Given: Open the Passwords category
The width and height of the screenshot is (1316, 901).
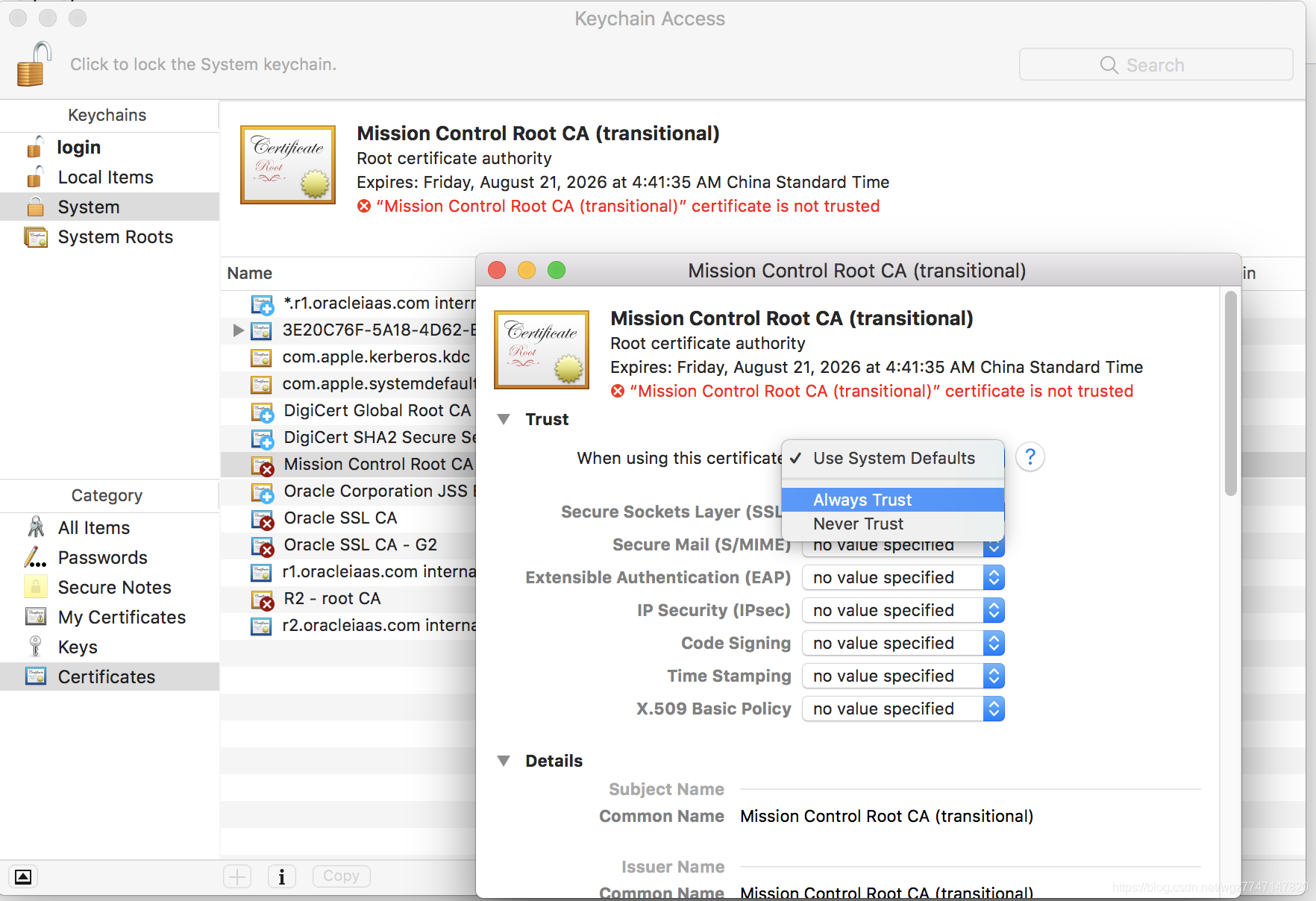Looking at the screenshot, I should pos(102,557).
